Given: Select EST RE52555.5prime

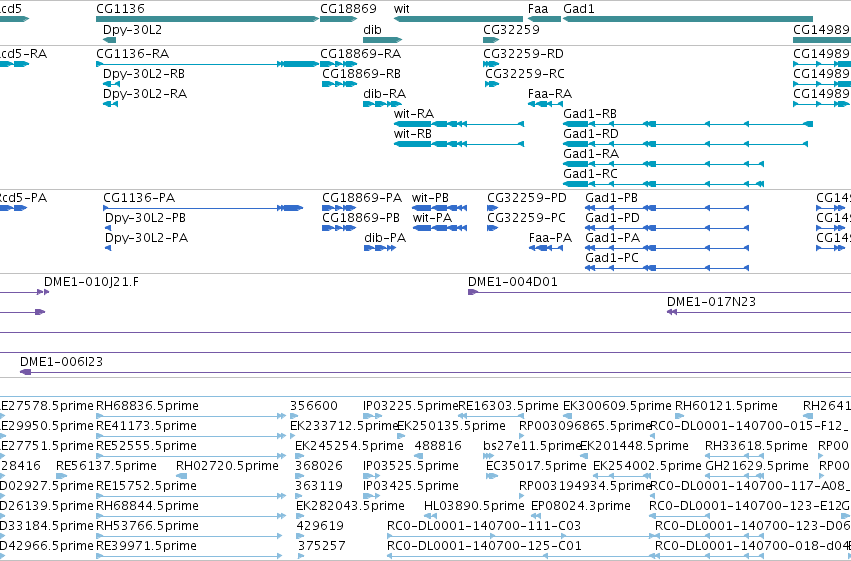Looking at the screenshot, I should point(191,456).
